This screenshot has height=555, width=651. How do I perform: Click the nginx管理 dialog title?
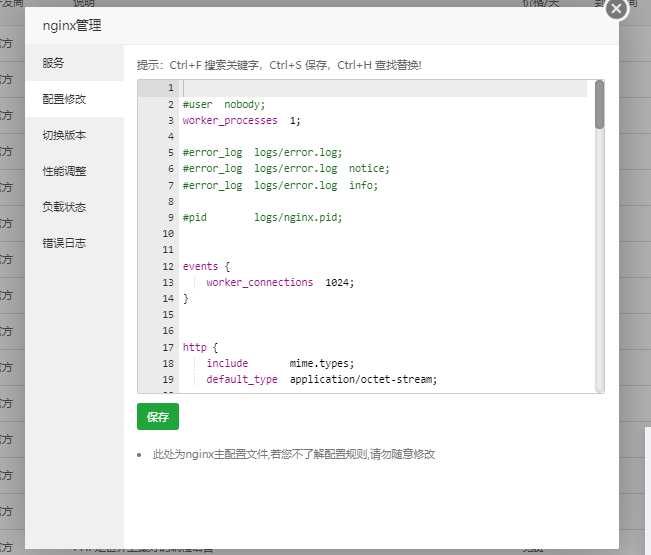point(72,26)
